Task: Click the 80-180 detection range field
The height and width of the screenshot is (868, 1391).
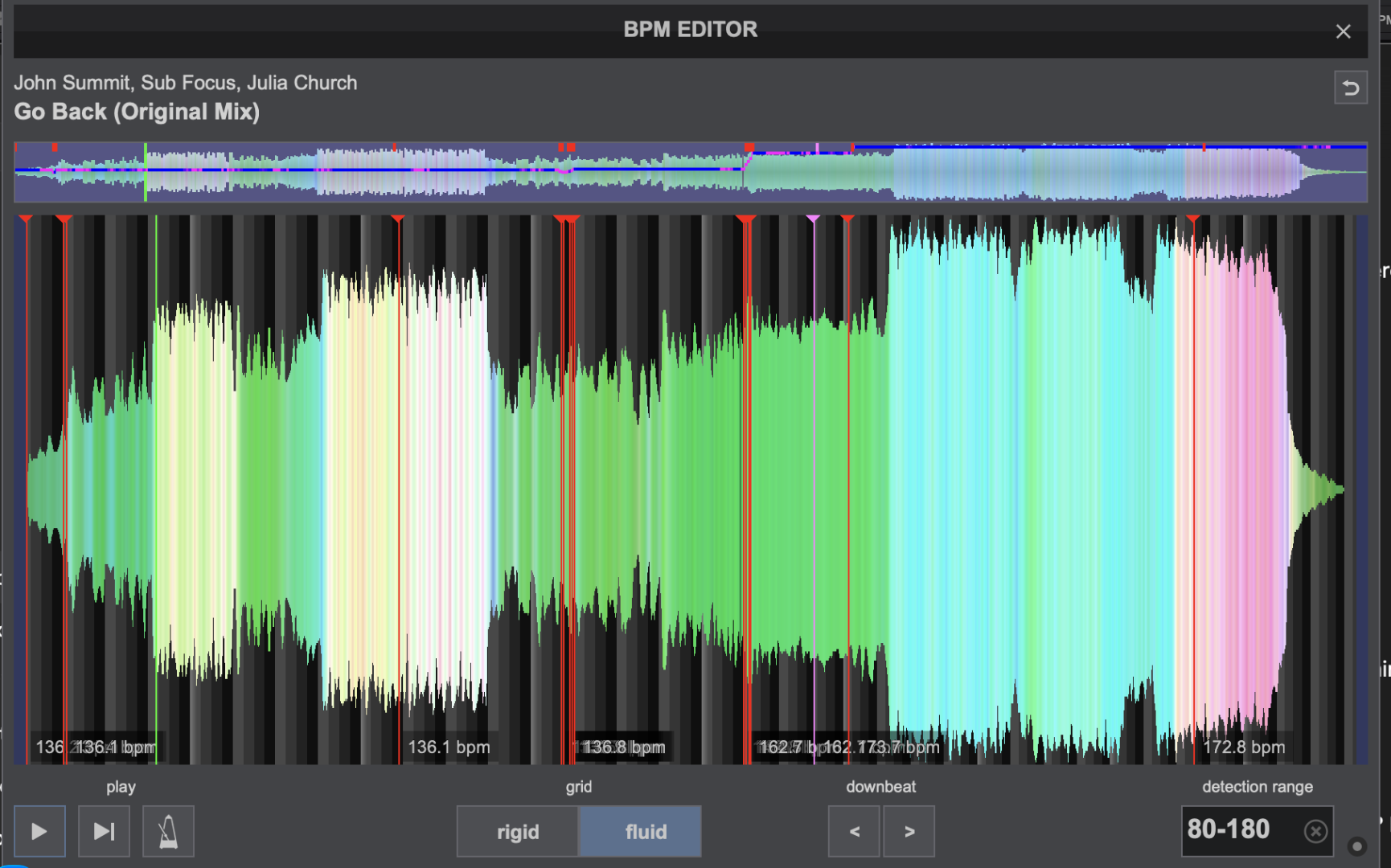Action: click(1258, 831)
